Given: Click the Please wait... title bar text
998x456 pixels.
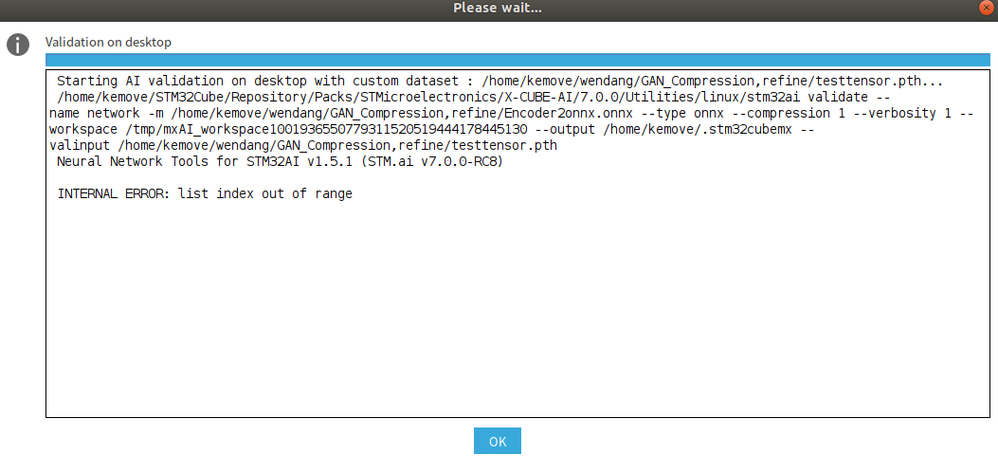Looking at the screenshot, I should (x=498, y=8).
